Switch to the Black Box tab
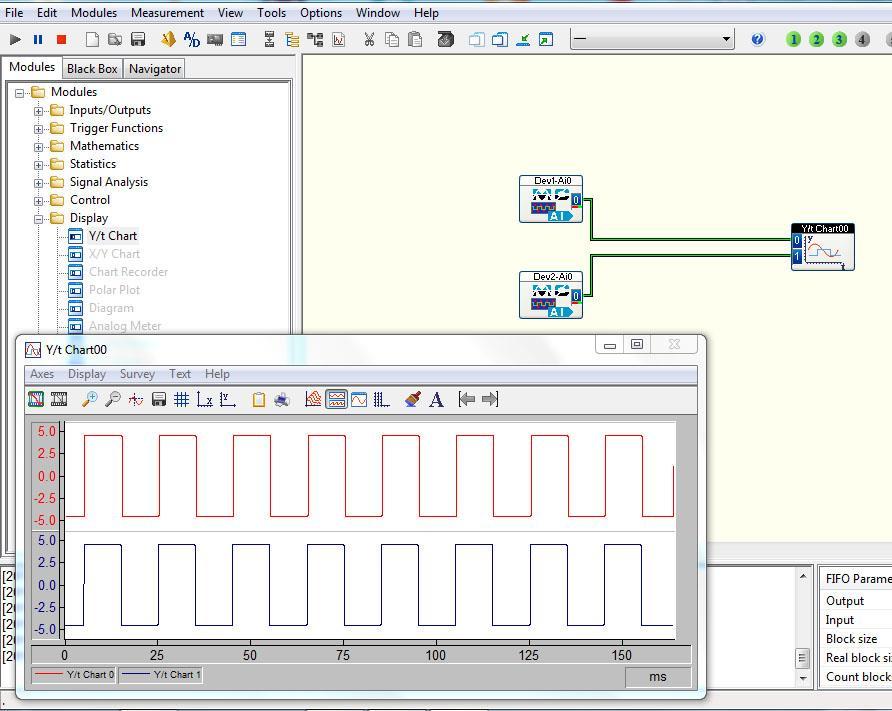This screenshot has width=892, height=711. click(92, 69)
